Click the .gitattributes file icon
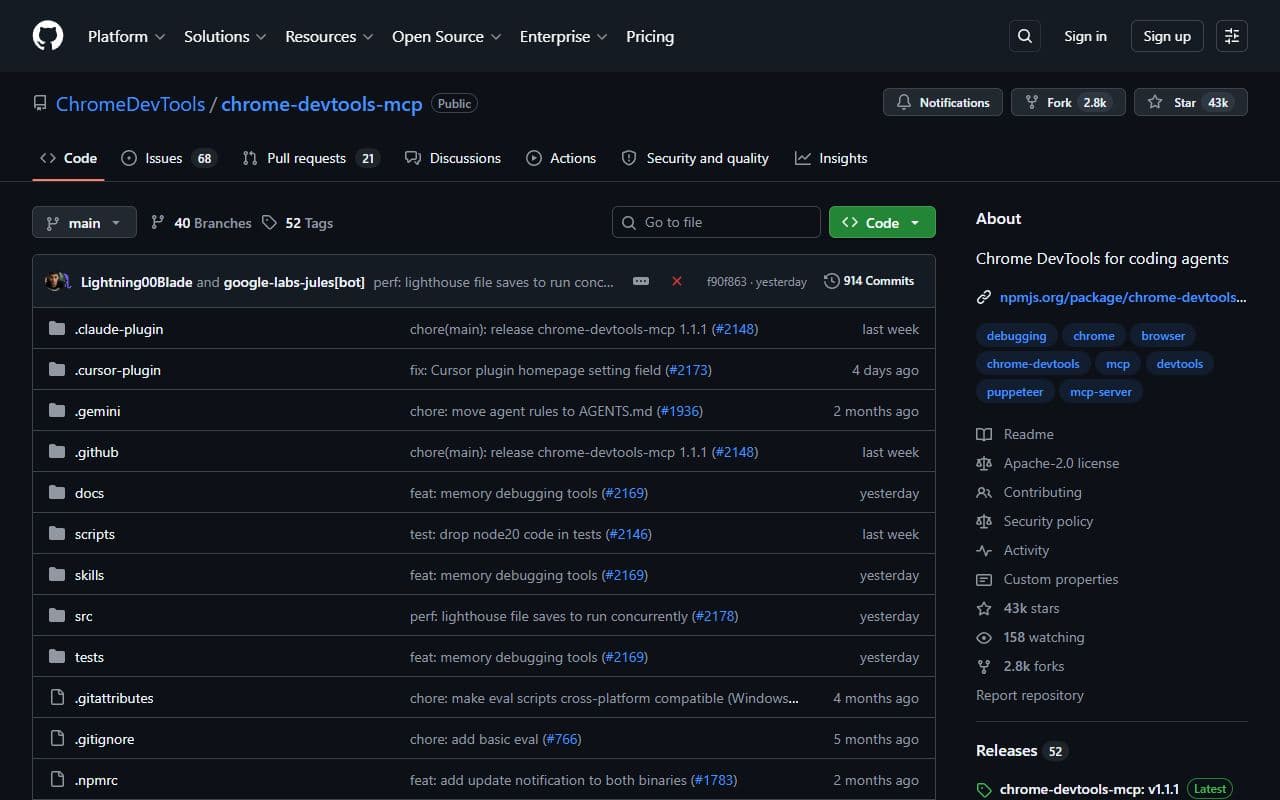This screenshot has height=800, width=1280. [57, 698]
